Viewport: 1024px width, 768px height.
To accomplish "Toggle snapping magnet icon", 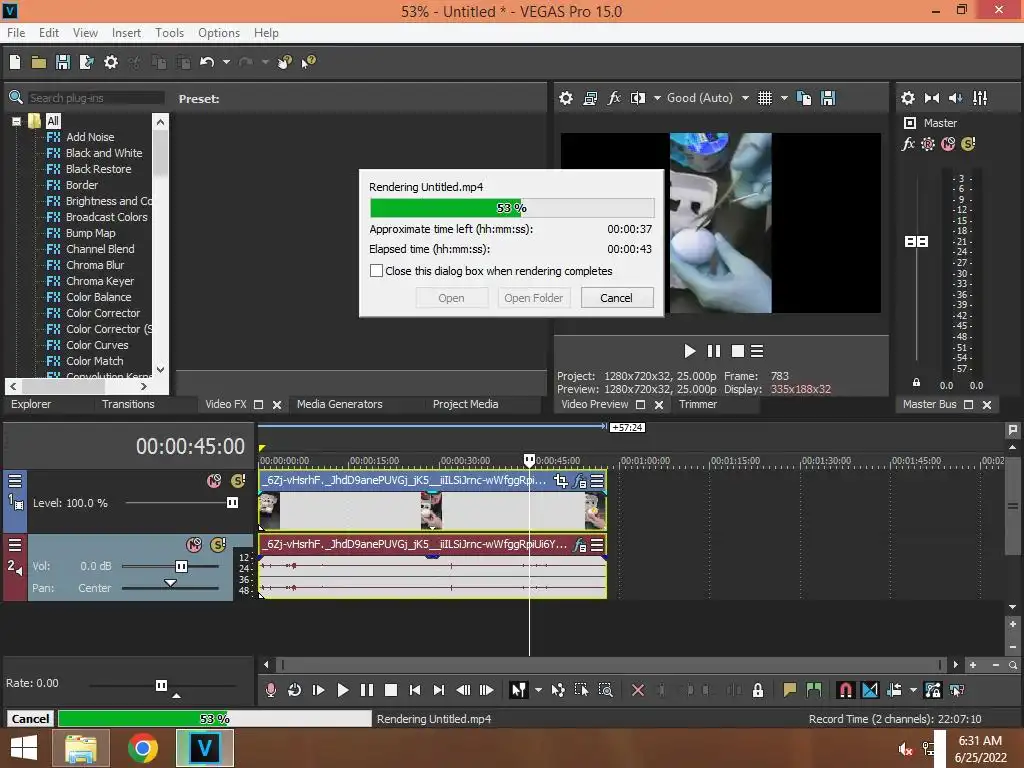I will pyautogui.click(x=846, y=690).
